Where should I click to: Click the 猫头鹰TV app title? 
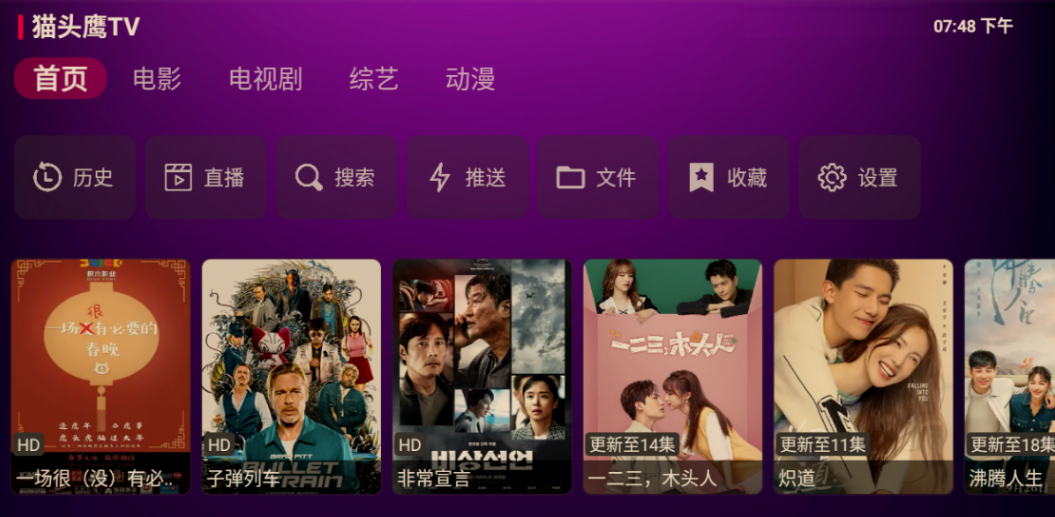[85, 27]
